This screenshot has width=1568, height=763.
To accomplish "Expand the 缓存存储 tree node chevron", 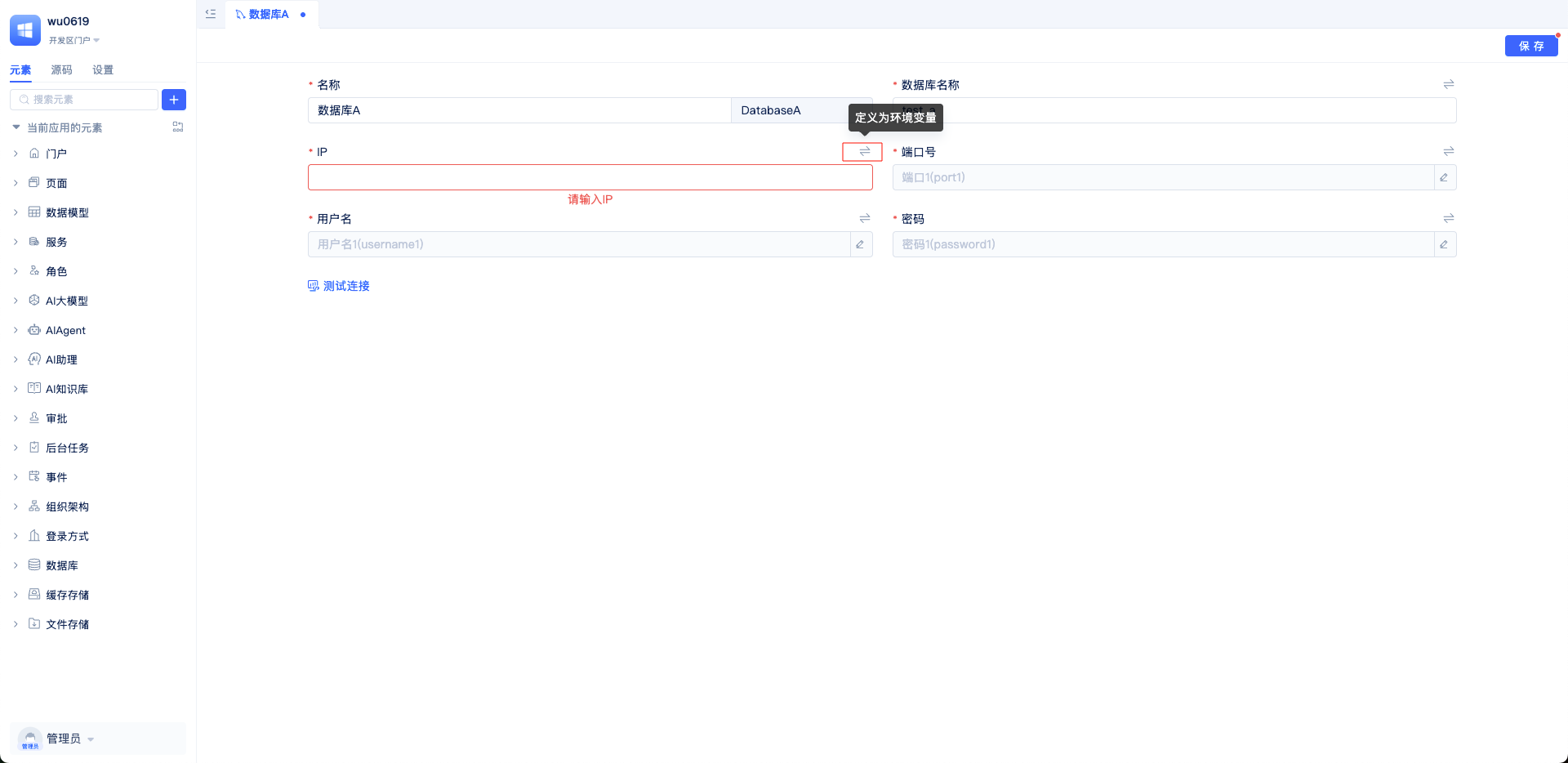I will 16,594.
